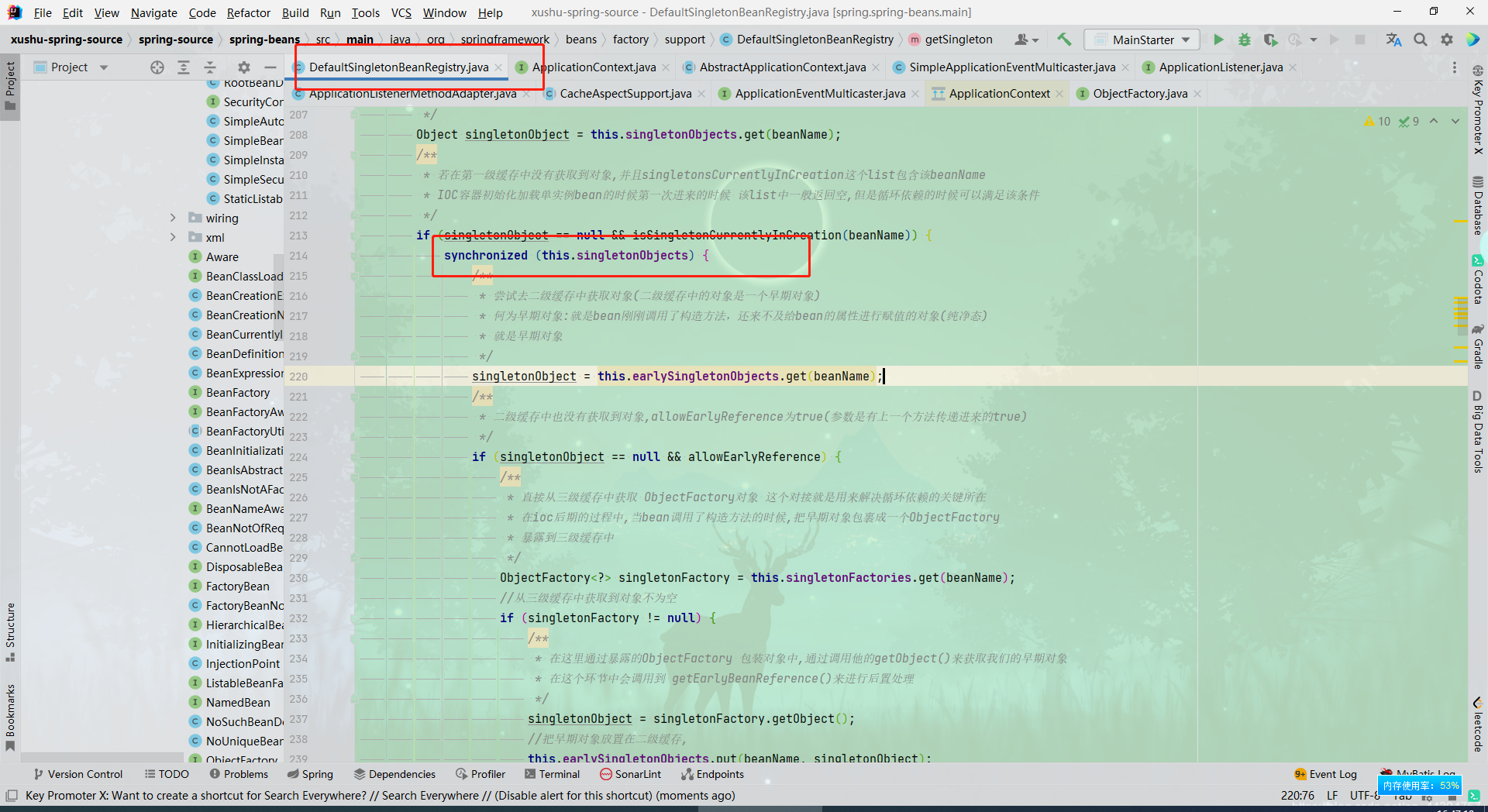The image size is (1488, 812).
Task: Open user account dropdown in toolbar
Action: pyautogui.click(x=1027, y=40)
